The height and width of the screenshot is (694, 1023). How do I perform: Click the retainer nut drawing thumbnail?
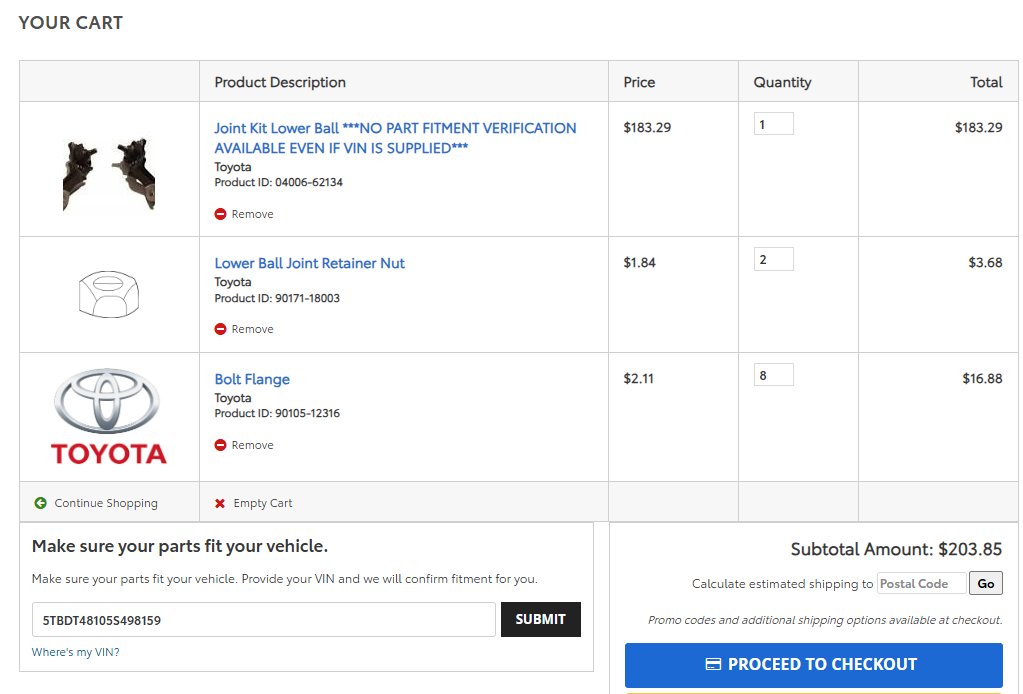tap(108, 294)
